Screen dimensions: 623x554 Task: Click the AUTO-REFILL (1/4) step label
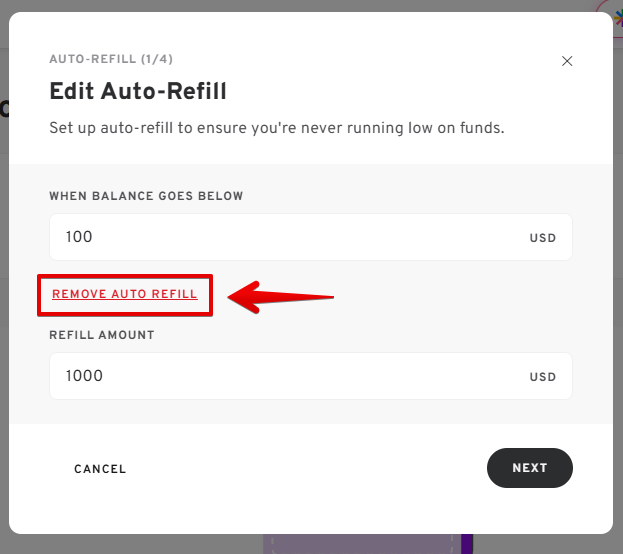pyautogui.click(x=103, y=60)
